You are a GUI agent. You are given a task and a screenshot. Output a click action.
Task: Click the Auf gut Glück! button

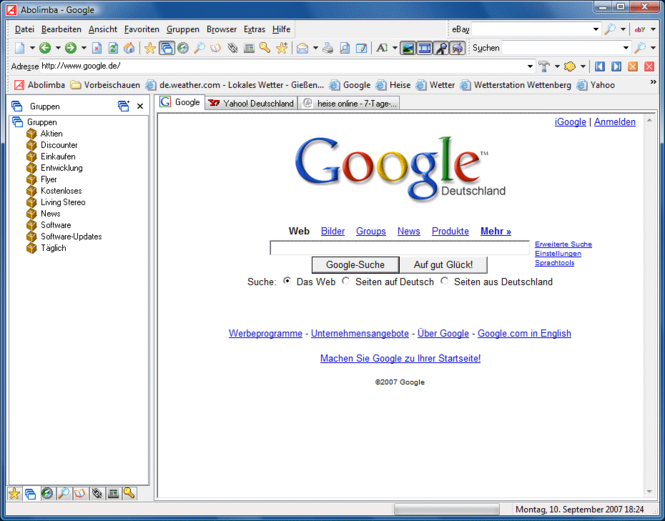point(443,265)
